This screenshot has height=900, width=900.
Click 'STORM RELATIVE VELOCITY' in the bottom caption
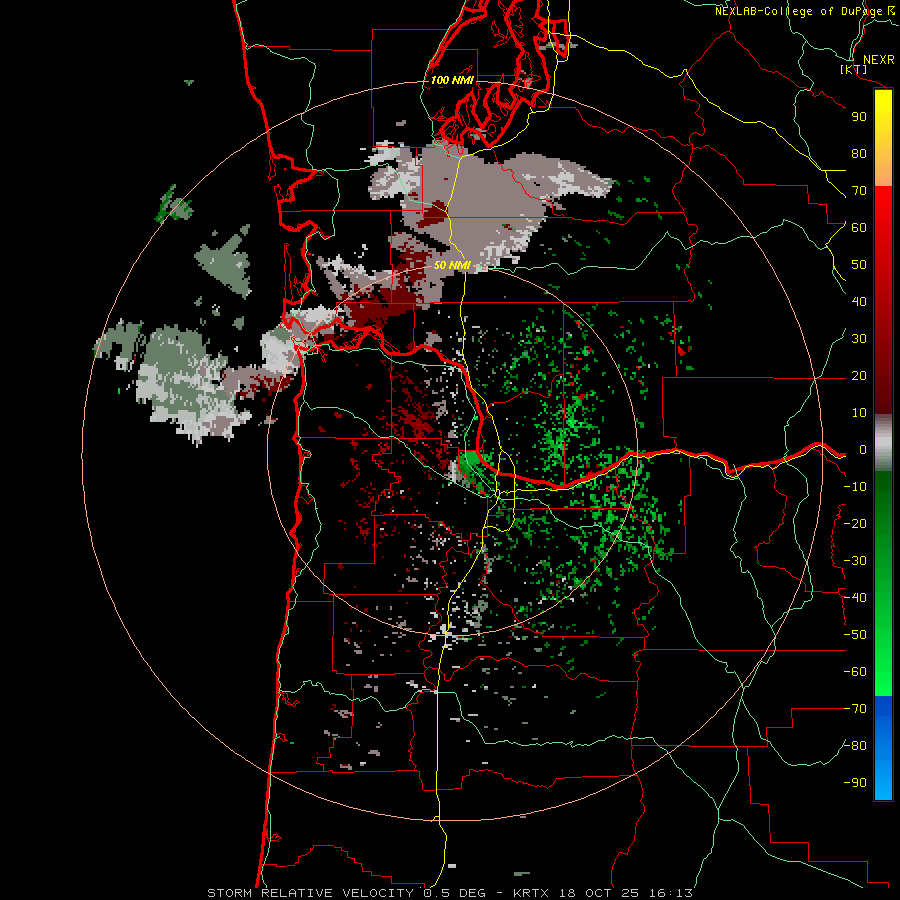310,893
